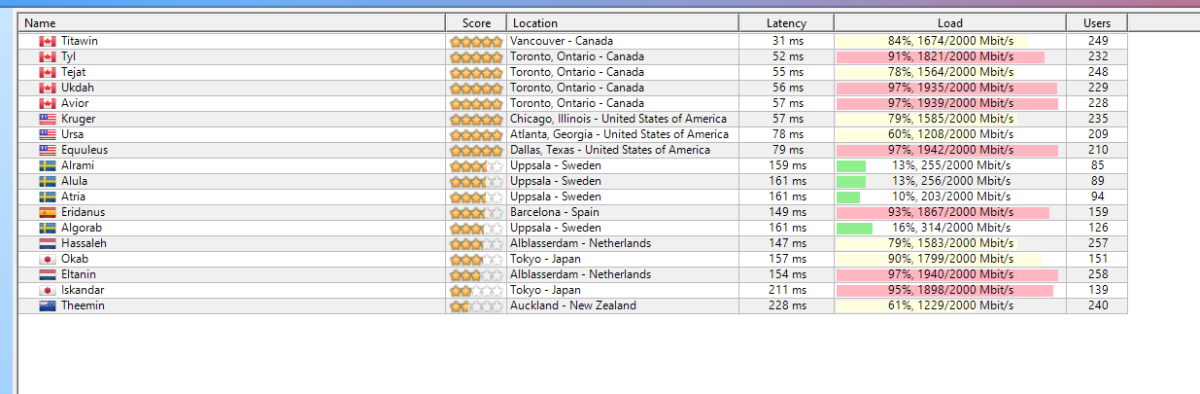Click the red load bar for Avior

click(947, 104)
